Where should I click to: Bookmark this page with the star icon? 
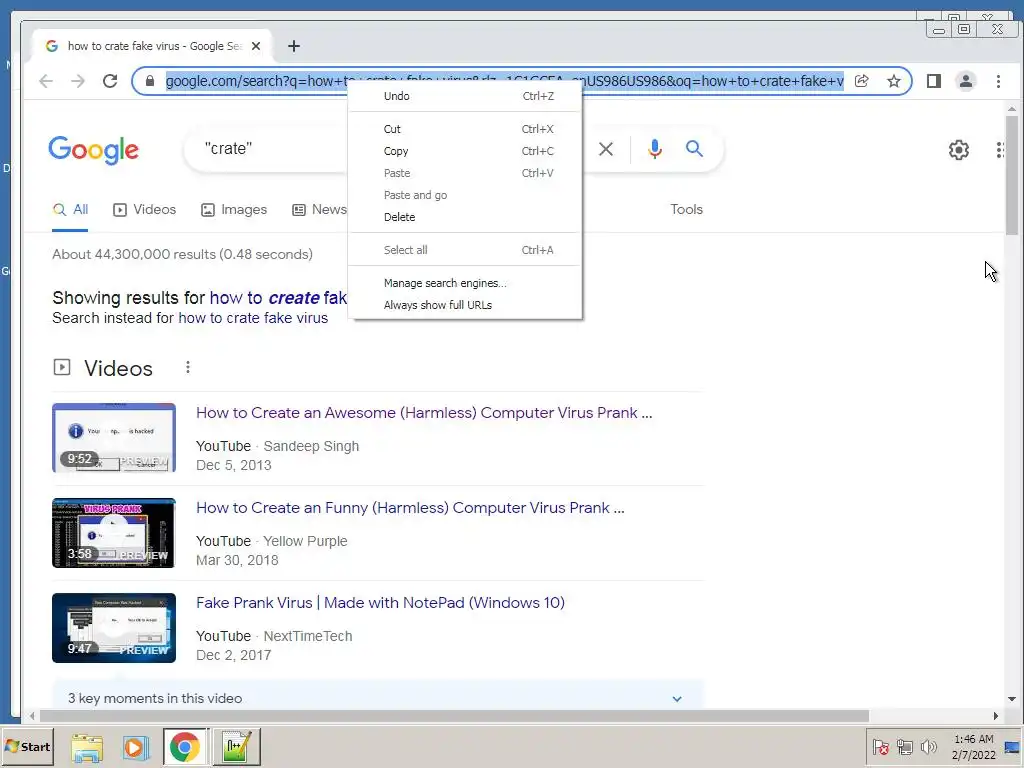pyautogui.click(x=893, y=81)
